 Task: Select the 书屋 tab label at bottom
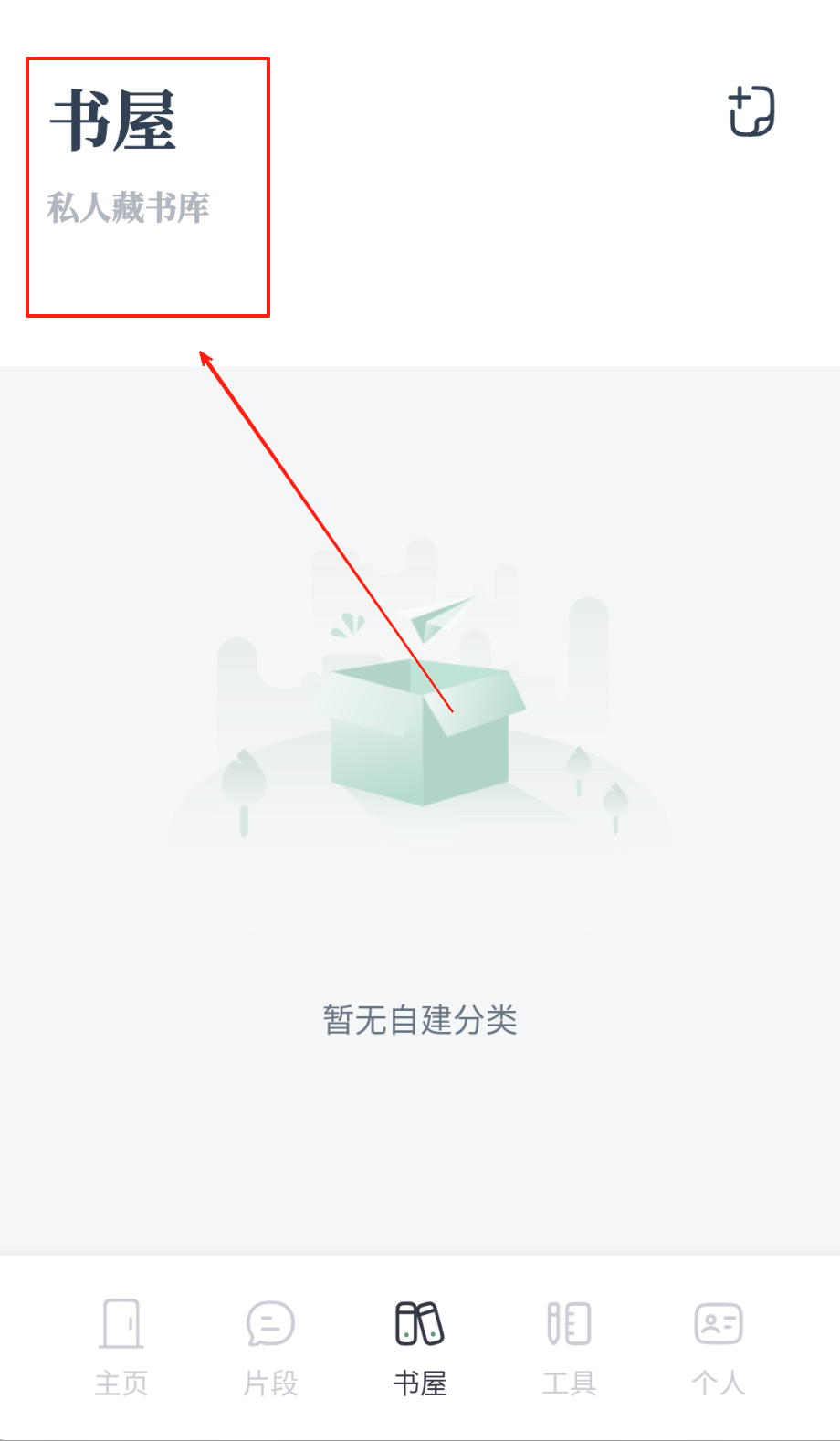(420, 1383)
